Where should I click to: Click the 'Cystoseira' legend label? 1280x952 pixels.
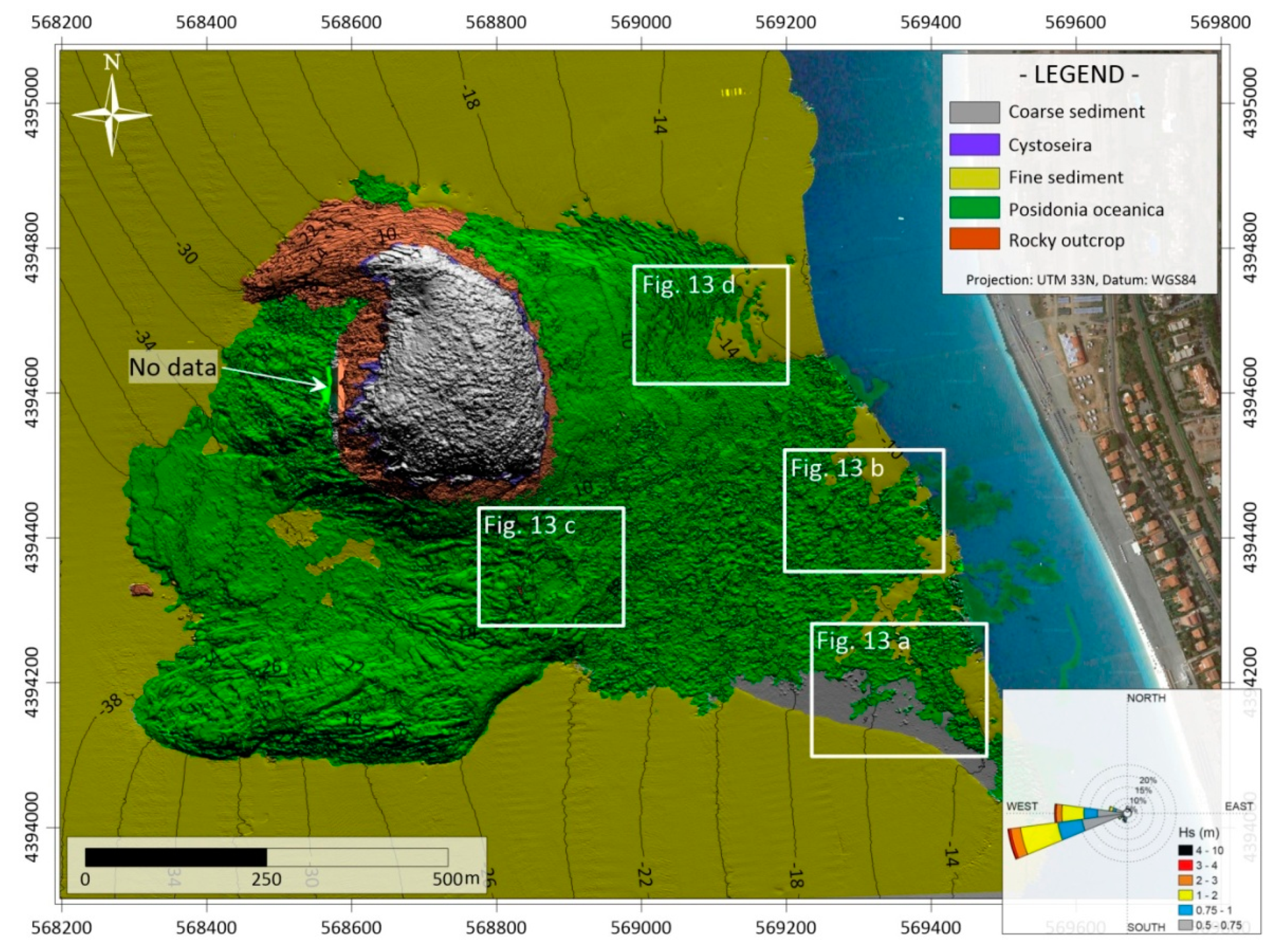(1050, 145)
